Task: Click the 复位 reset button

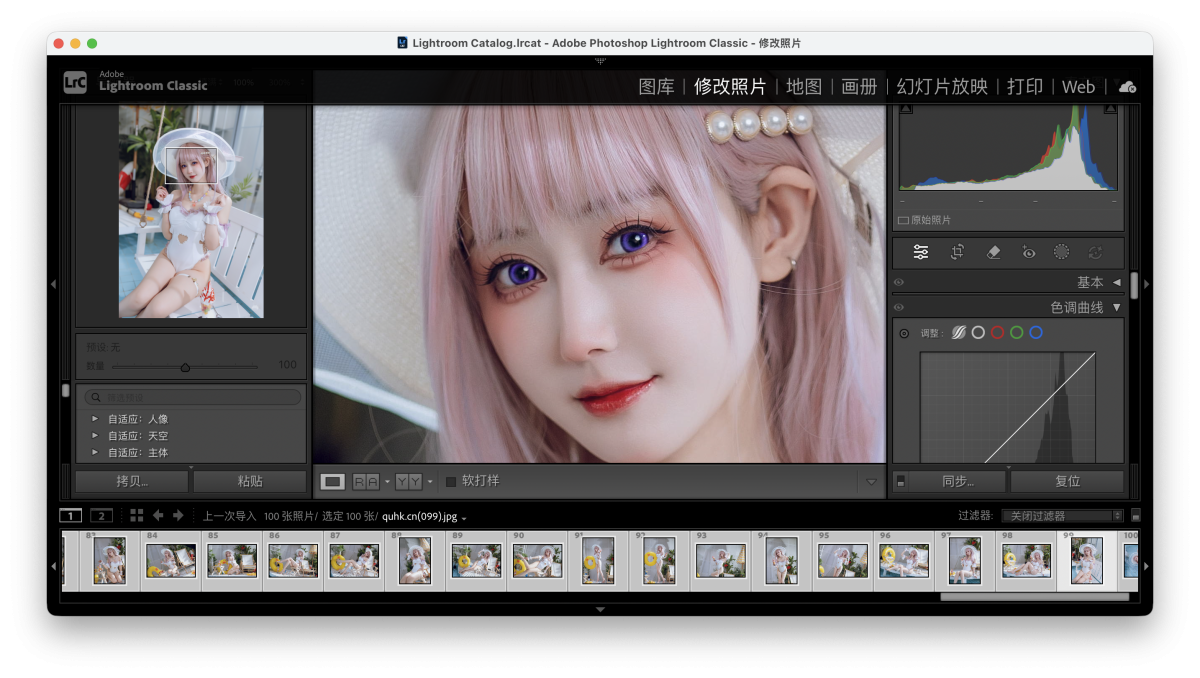Action: (1068, 481)
